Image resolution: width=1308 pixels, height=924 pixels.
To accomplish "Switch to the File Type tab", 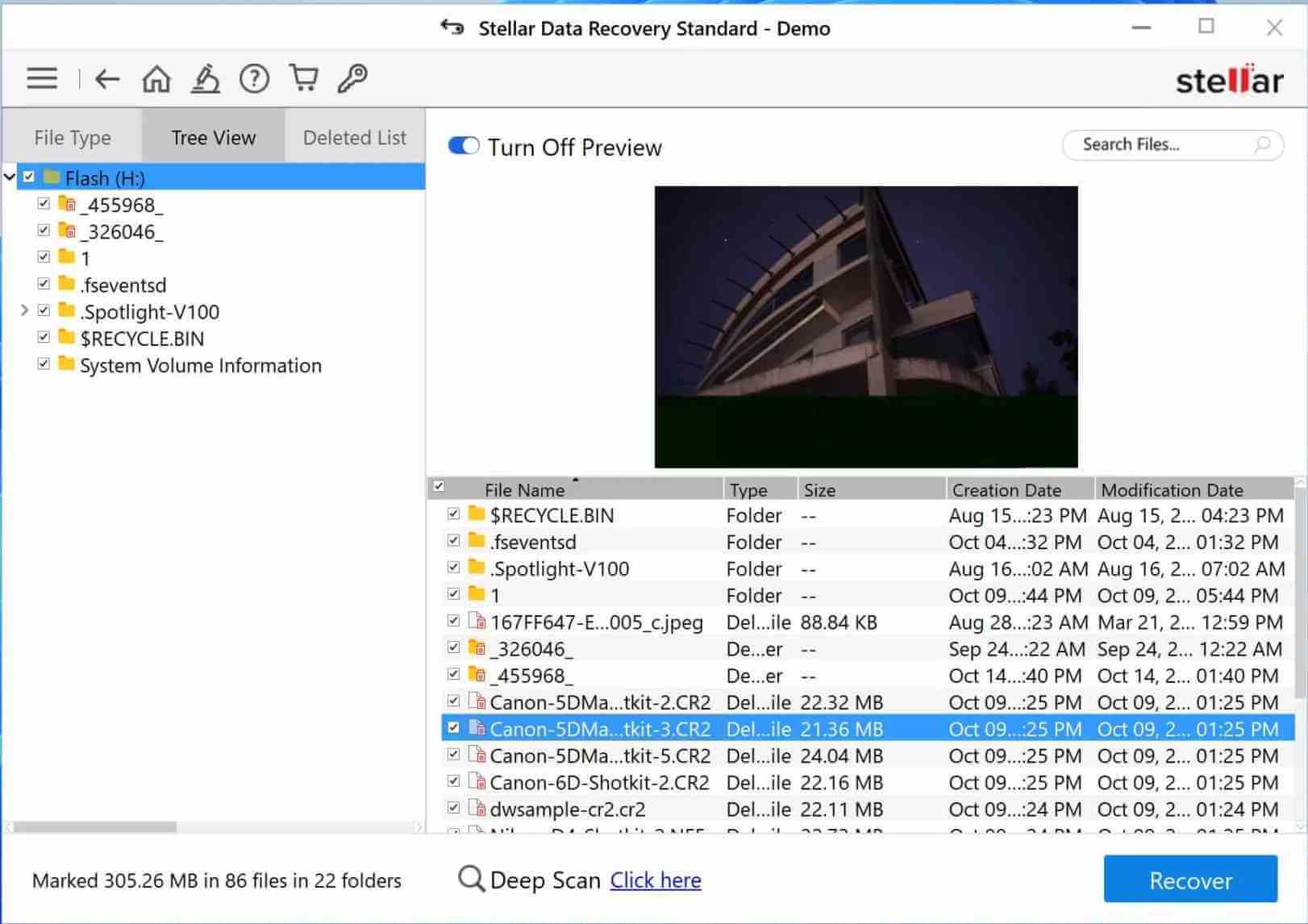I will tap(73, 138).
